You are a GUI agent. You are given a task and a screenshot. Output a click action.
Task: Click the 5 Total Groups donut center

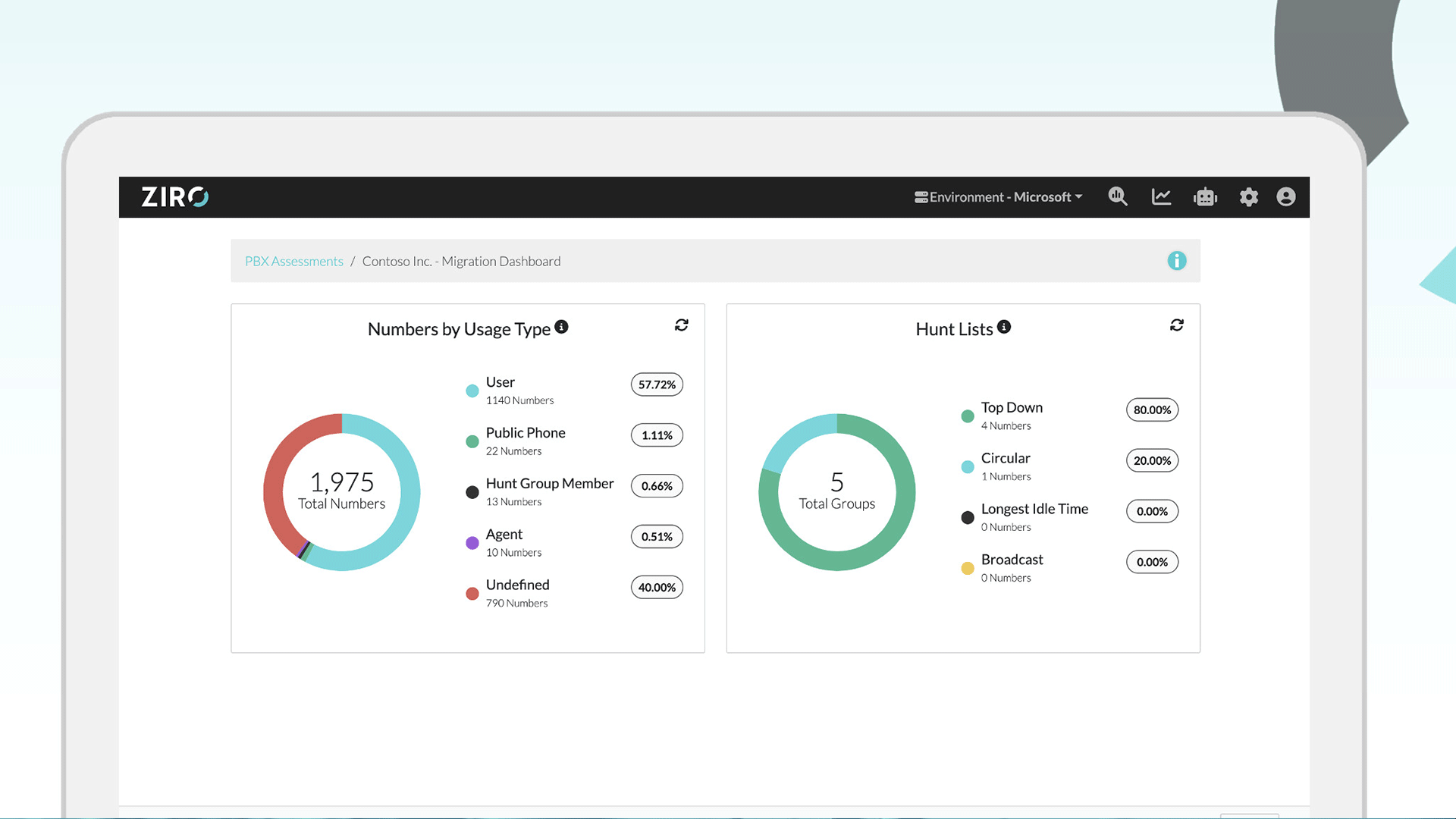[837, 491]
